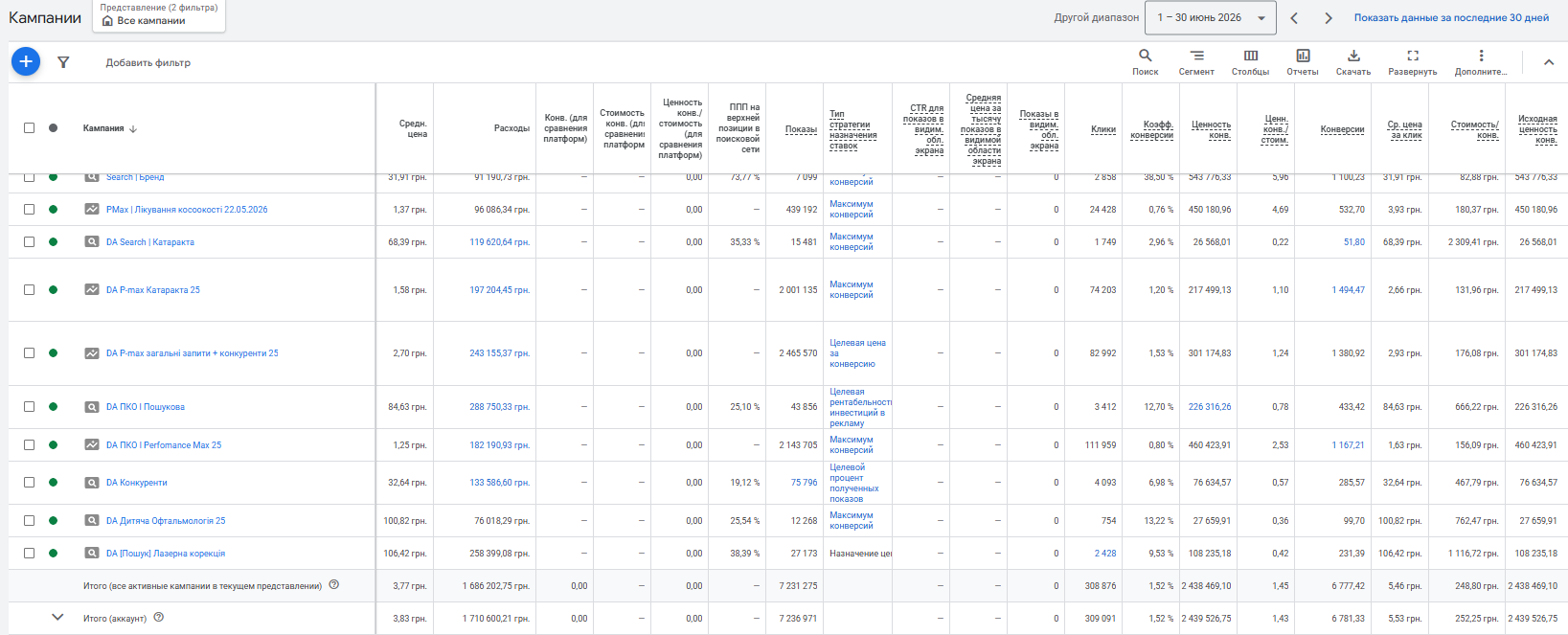Image resolution: width=1568 pixels, height=635 pixels.
Task: Open the Все кампании view selector
Action: pos(159,16)
